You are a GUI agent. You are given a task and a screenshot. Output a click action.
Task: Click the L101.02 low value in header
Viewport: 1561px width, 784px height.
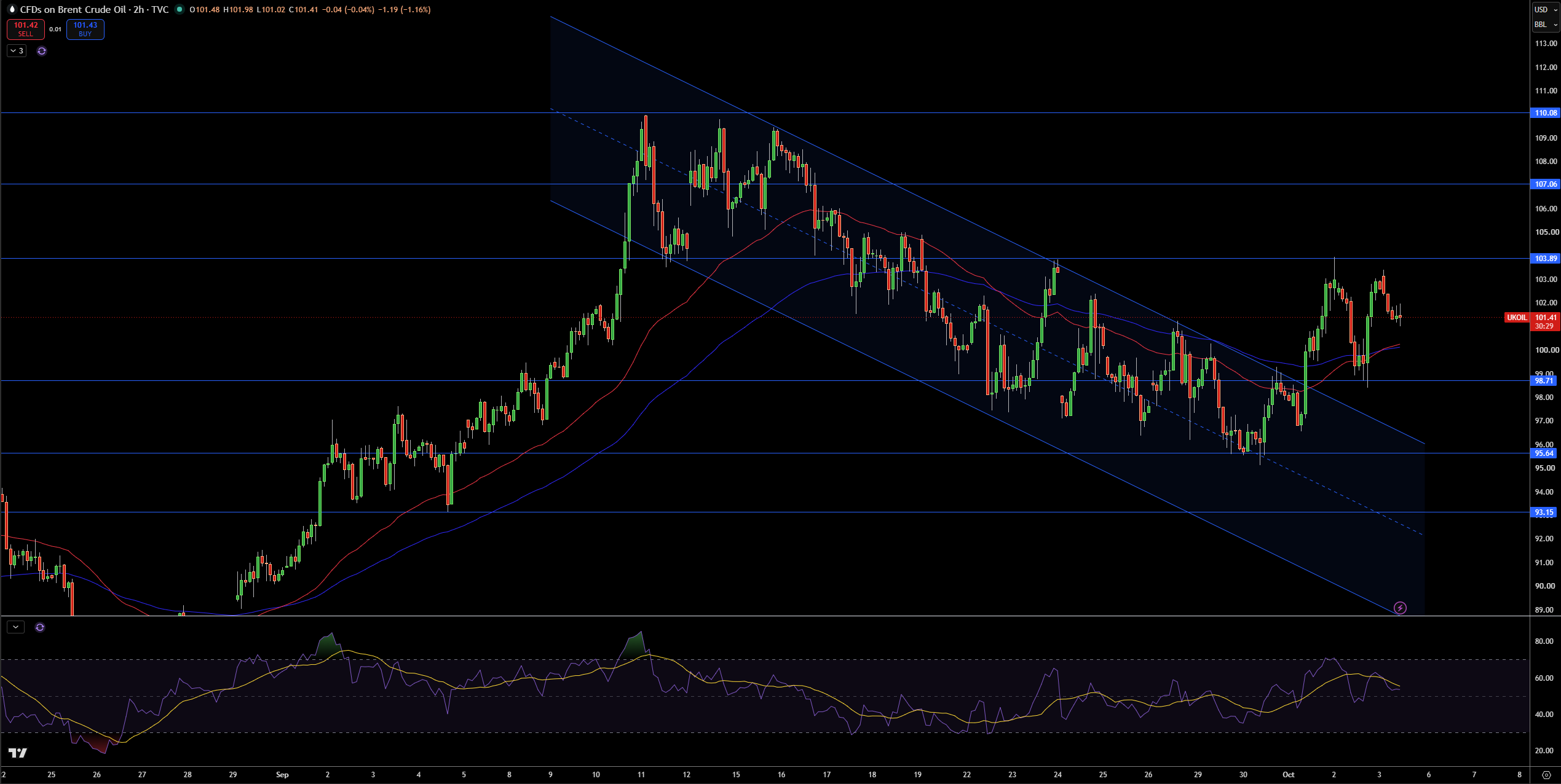pyautogui.click(x=271, y=9)
